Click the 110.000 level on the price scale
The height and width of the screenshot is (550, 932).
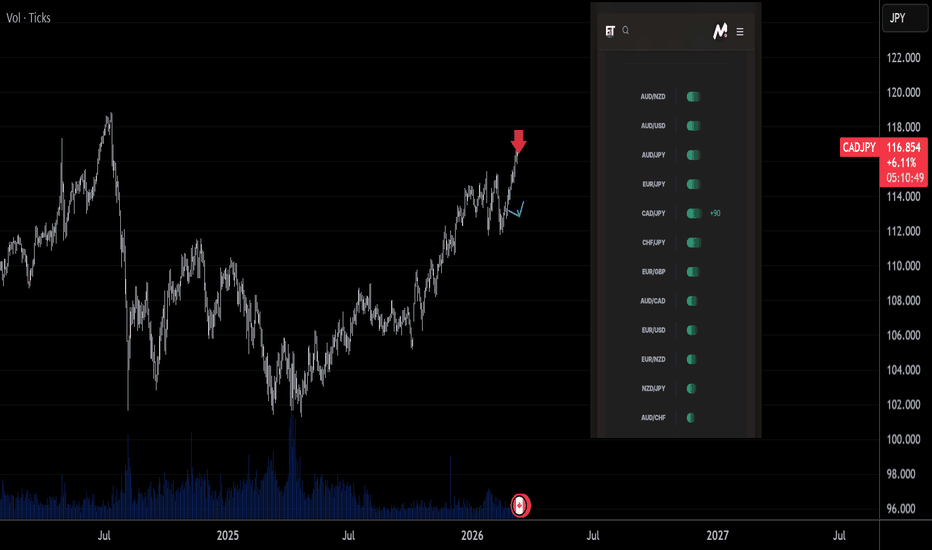[x=904, y=266]
